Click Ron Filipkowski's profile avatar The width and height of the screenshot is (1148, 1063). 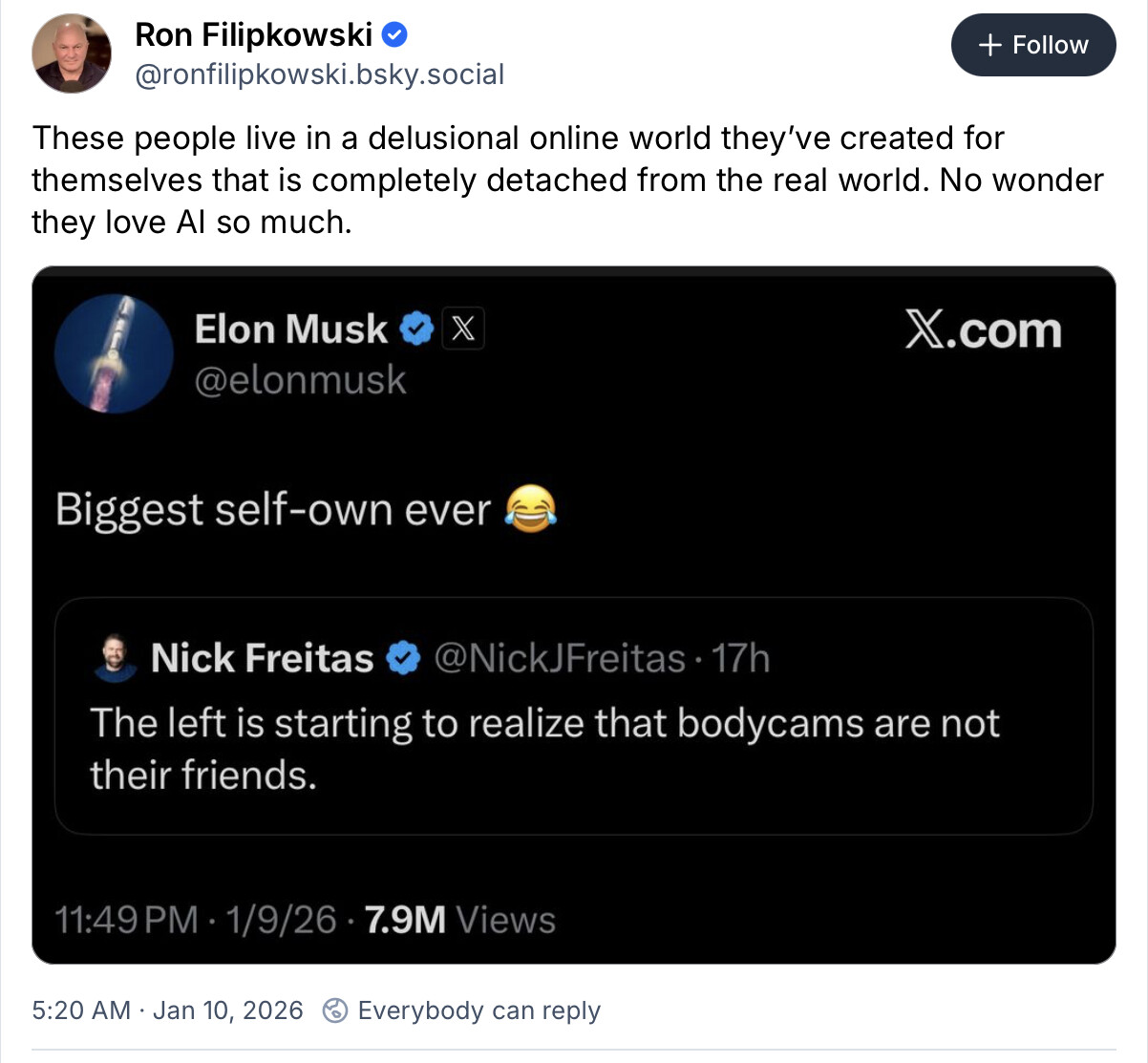point(72,53)
